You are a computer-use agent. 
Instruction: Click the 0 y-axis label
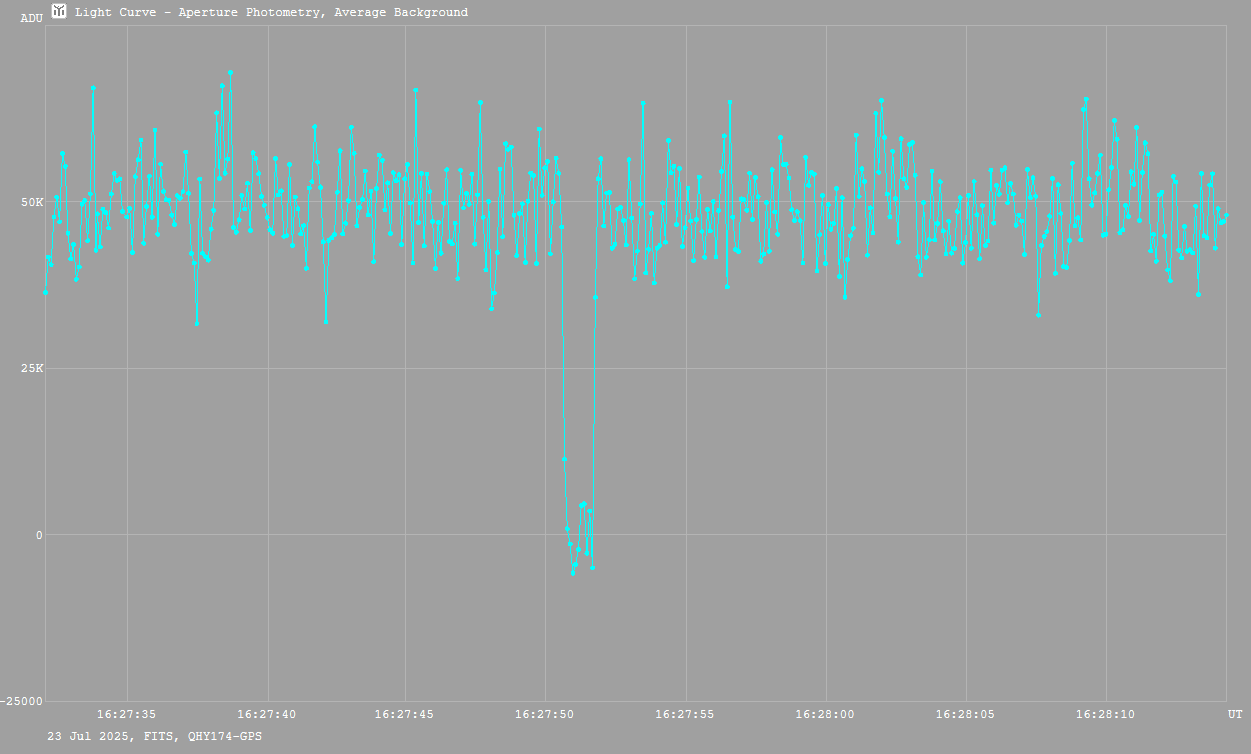[39, 535]
